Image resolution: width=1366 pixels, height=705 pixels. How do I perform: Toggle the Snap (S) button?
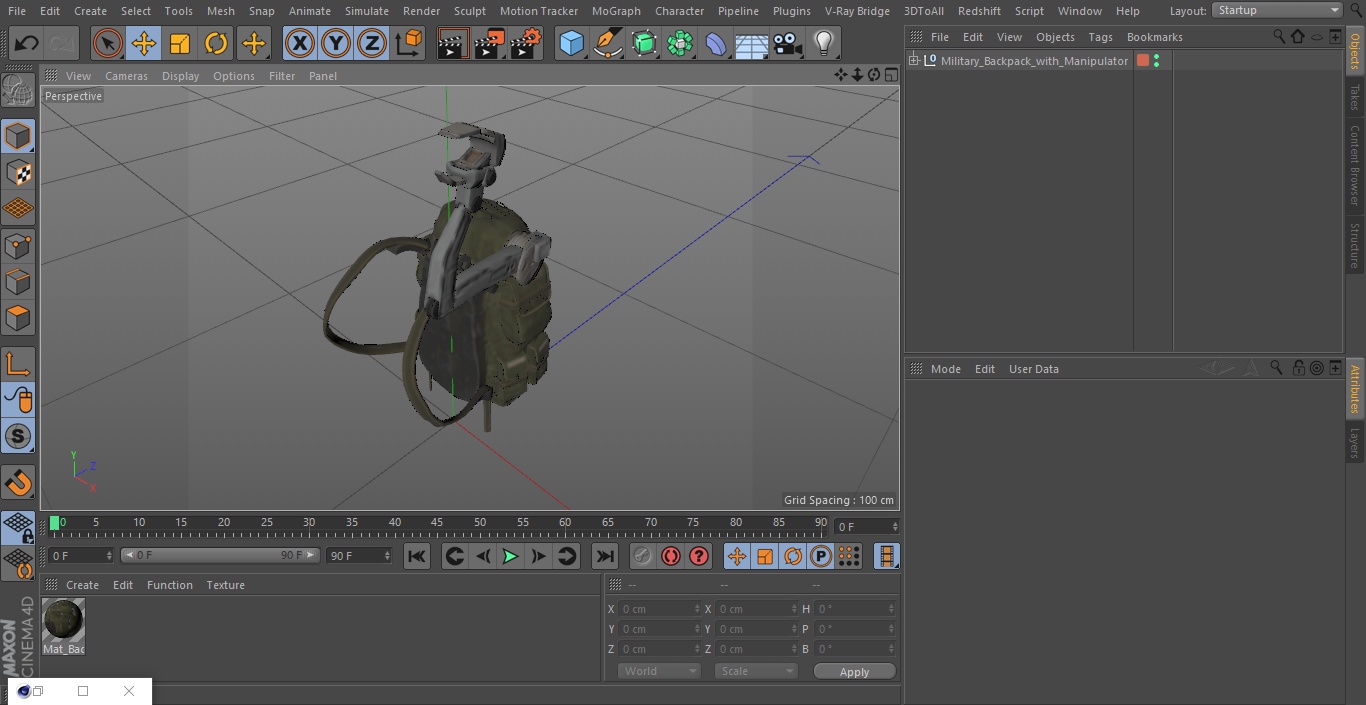[x=18, y=436]
